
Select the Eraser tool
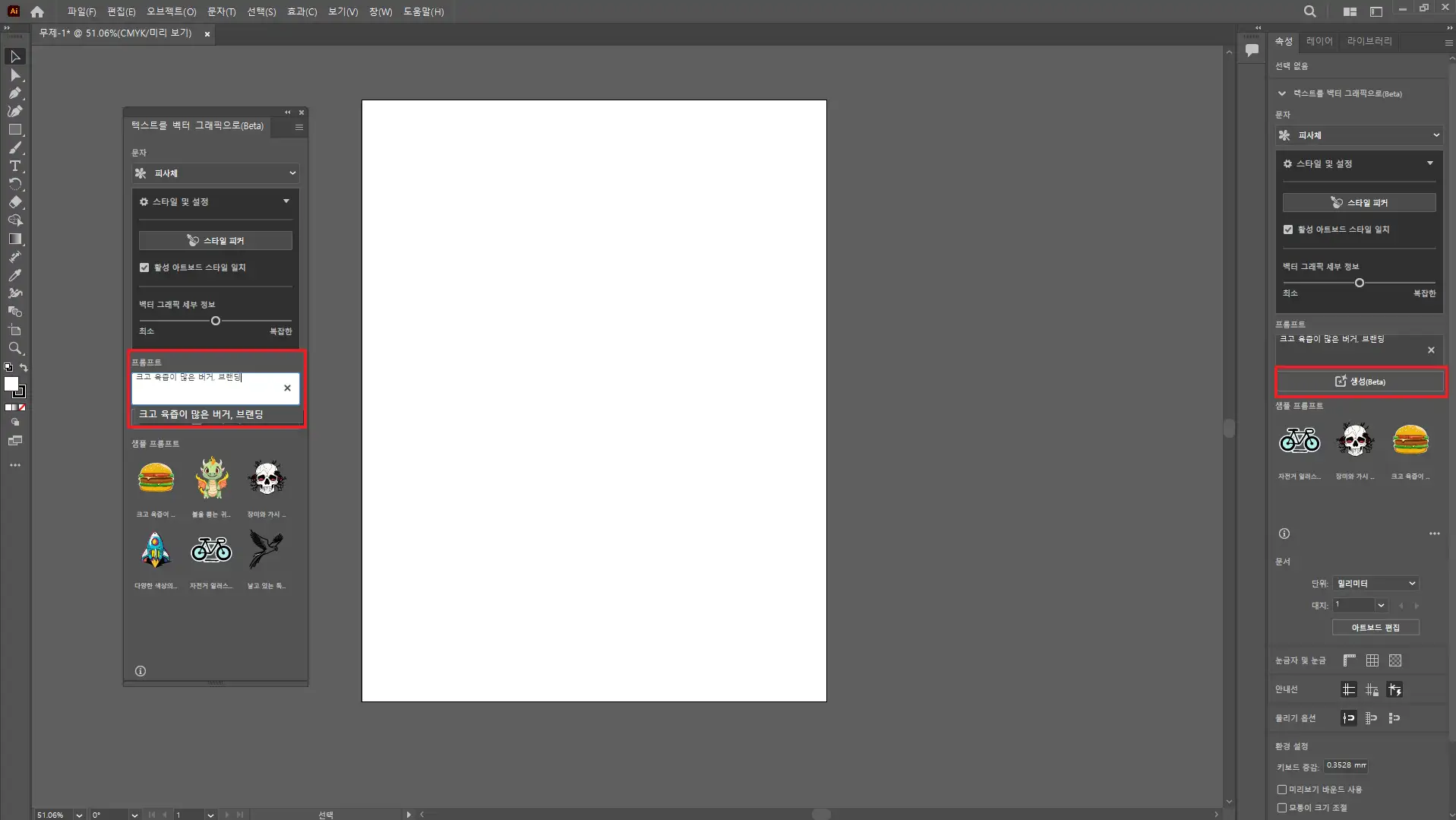[14, 203]
